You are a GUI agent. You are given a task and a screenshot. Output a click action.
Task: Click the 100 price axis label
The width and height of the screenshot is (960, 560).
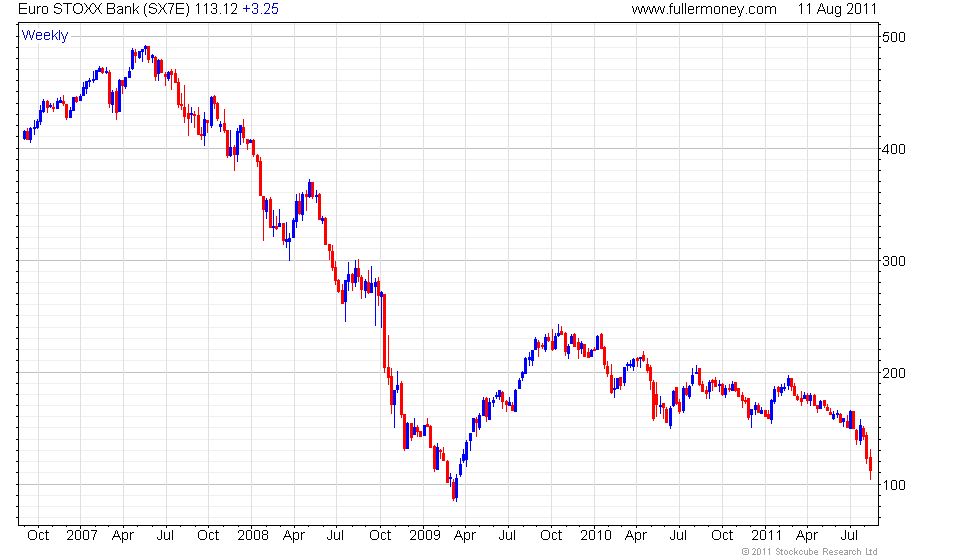893,485
